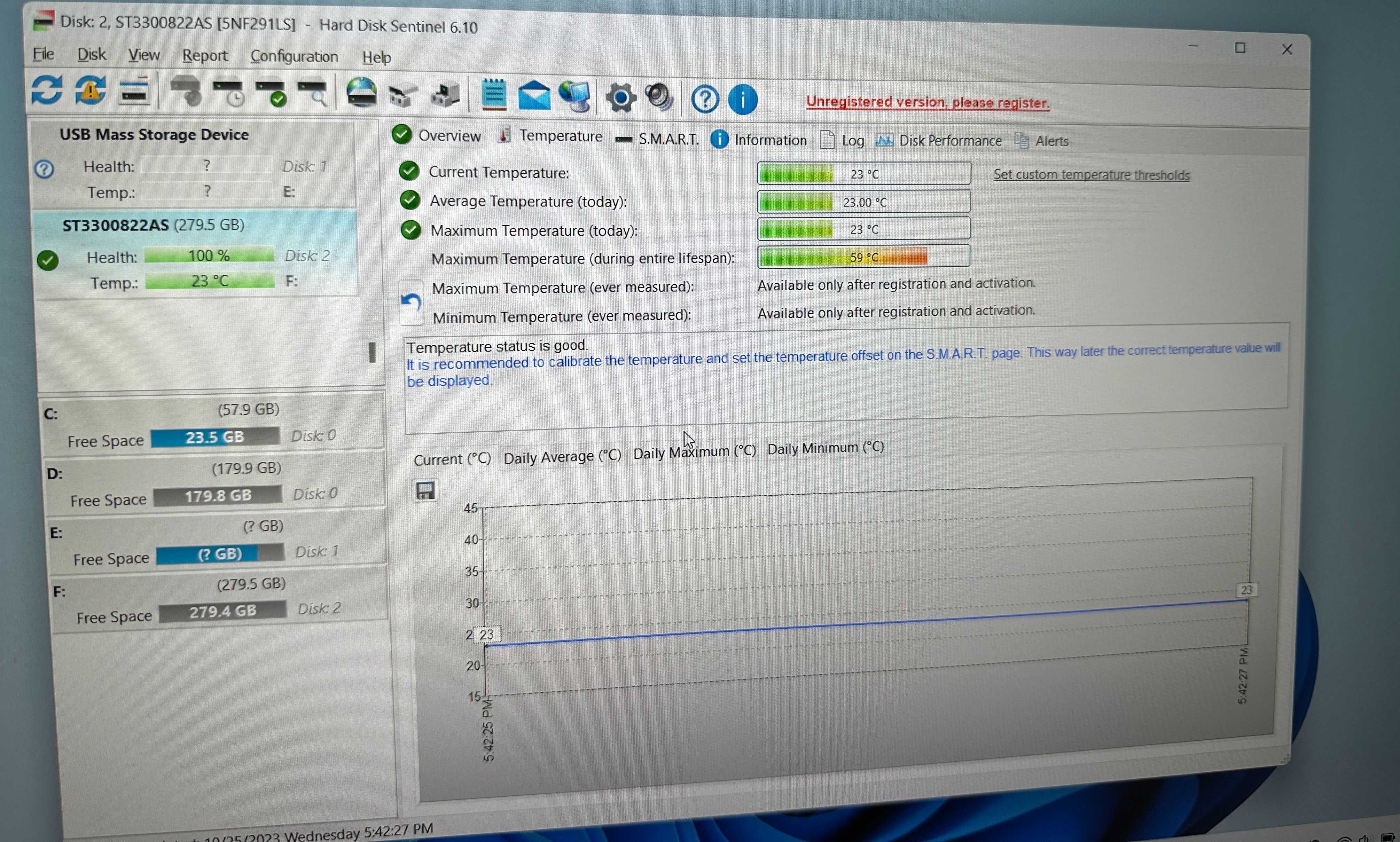Screen dimensions: 1400x842
Task: Select the Temperature tab
Action: tap(550, 136)
